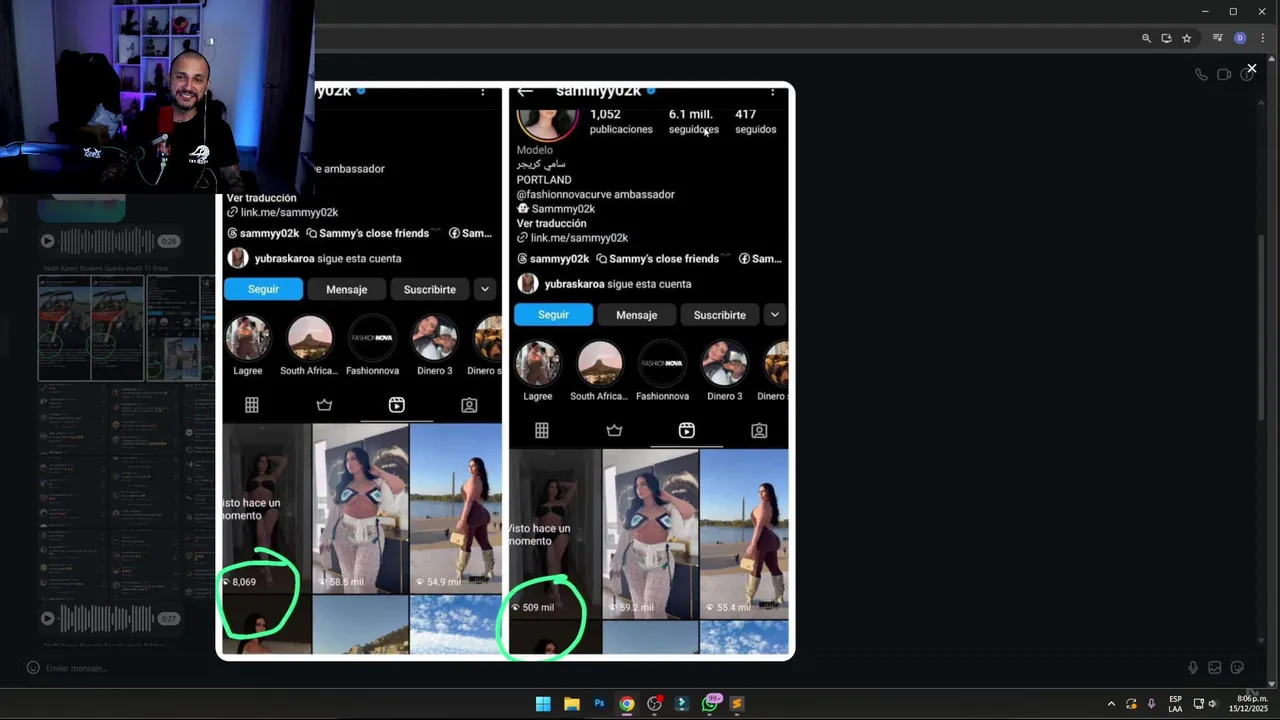Viewport: 1280px width, 720px height.
Task: Open Chrome's media controls icon
Action: (x=1217, y=38)
